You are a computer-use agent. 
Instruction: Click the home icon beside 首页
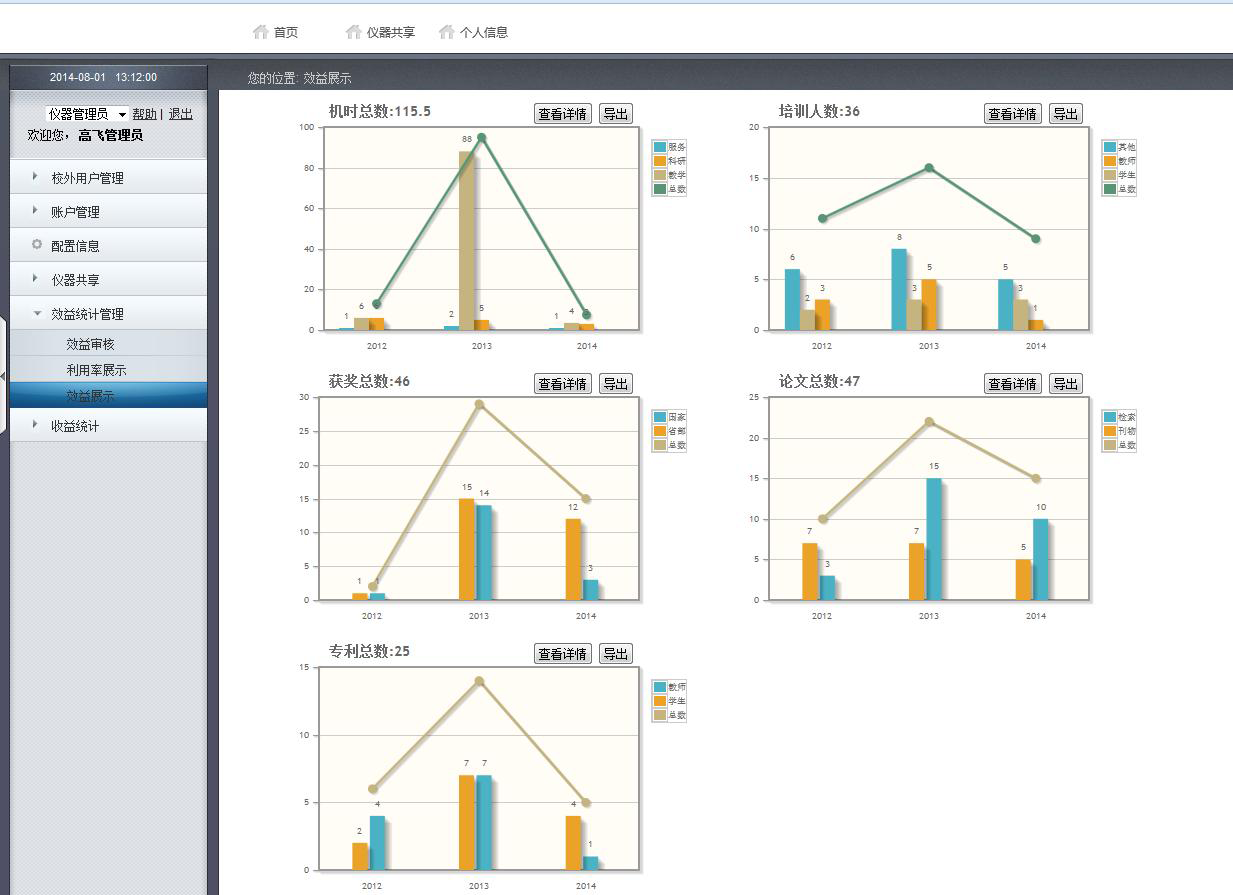click(x=261, y=32)
